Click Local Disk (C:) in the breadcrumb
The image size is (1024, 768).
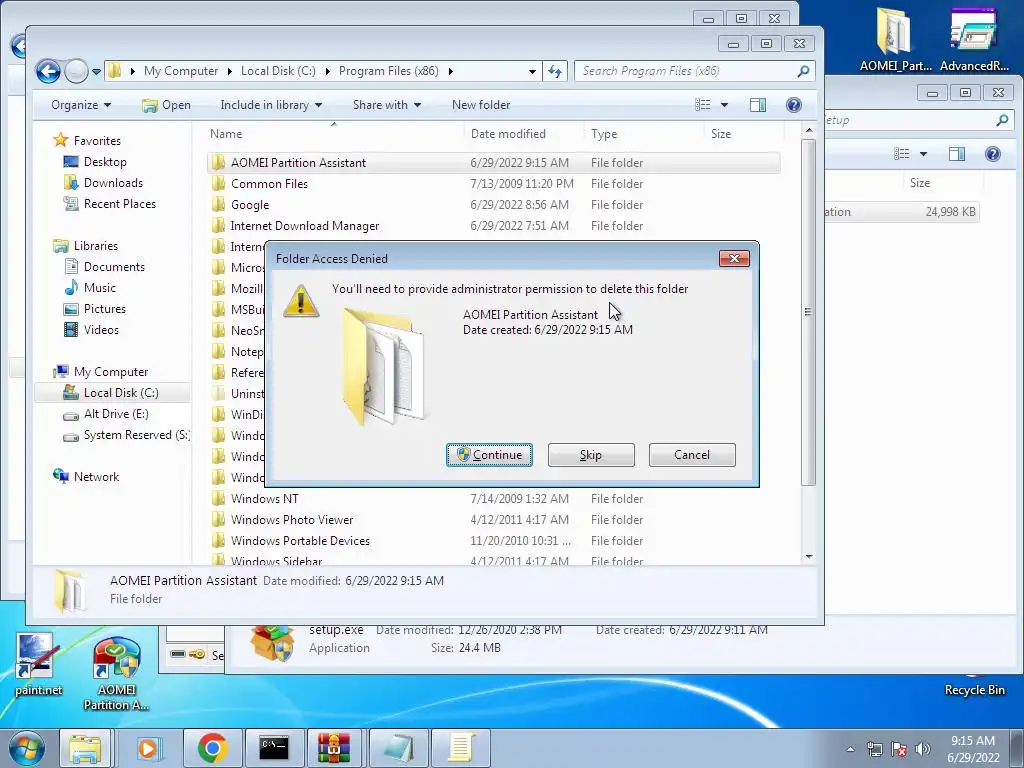click(x=278, y=71)
